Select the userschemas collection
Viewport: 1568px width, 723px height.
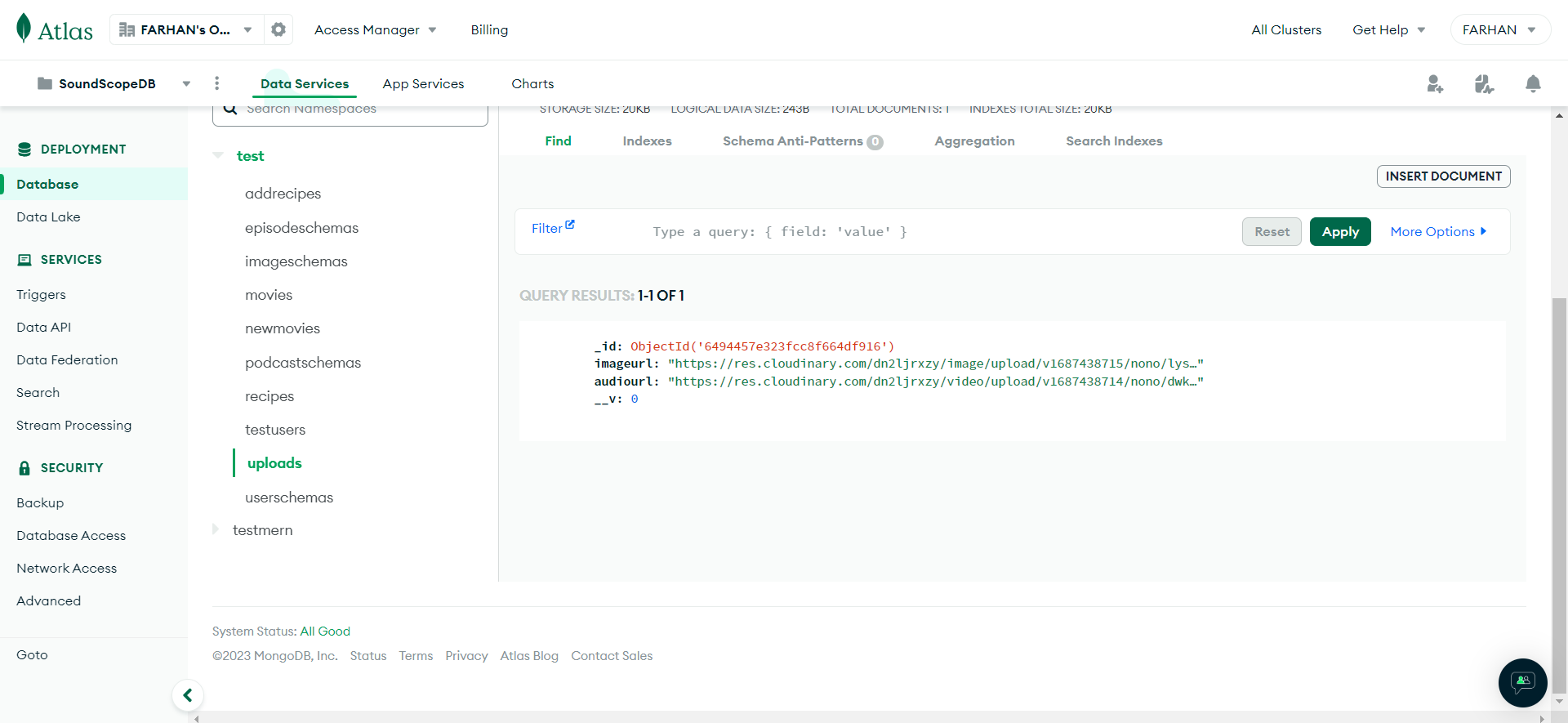click(x=289, y=498)
